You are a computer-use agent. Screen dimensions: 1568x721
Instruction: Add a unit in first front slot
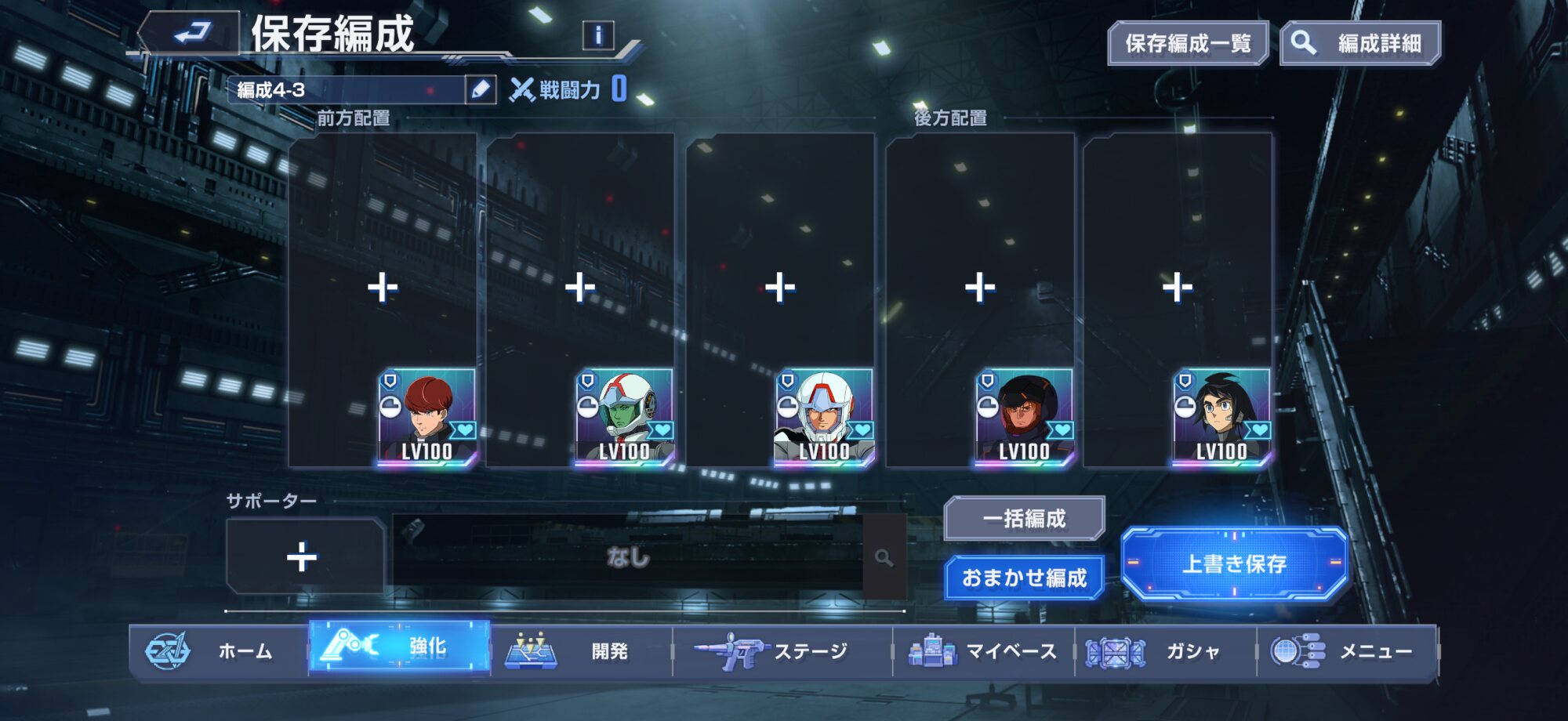(383, 288)
